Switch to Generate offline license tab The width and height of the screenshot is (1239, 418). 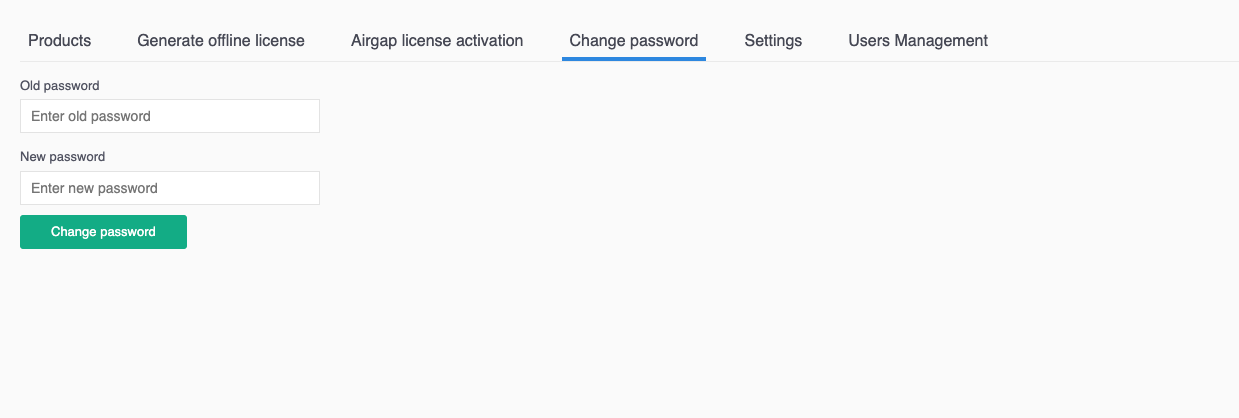point(221,41)
